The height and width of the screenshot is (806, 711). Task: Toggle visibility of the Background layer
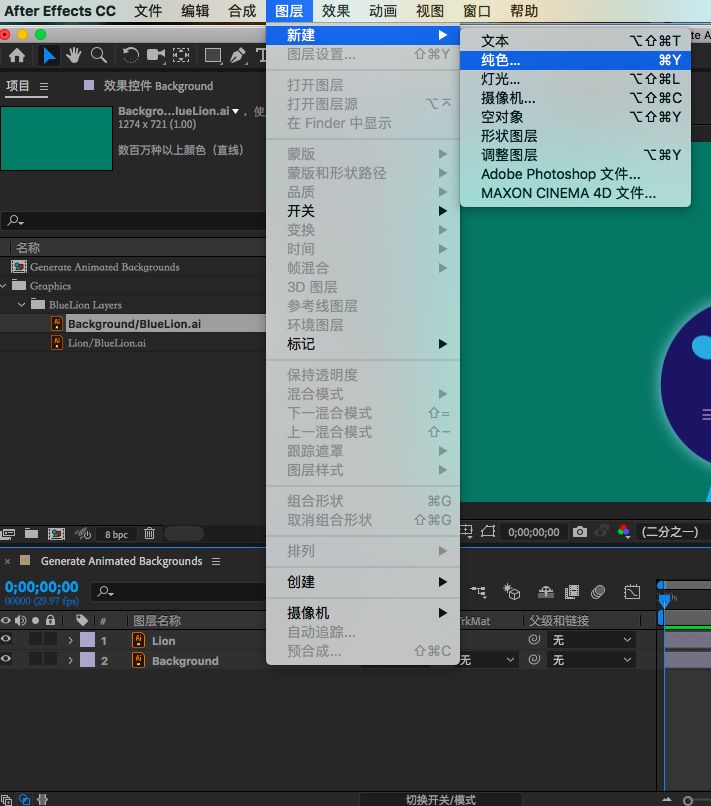coord(6,660)
